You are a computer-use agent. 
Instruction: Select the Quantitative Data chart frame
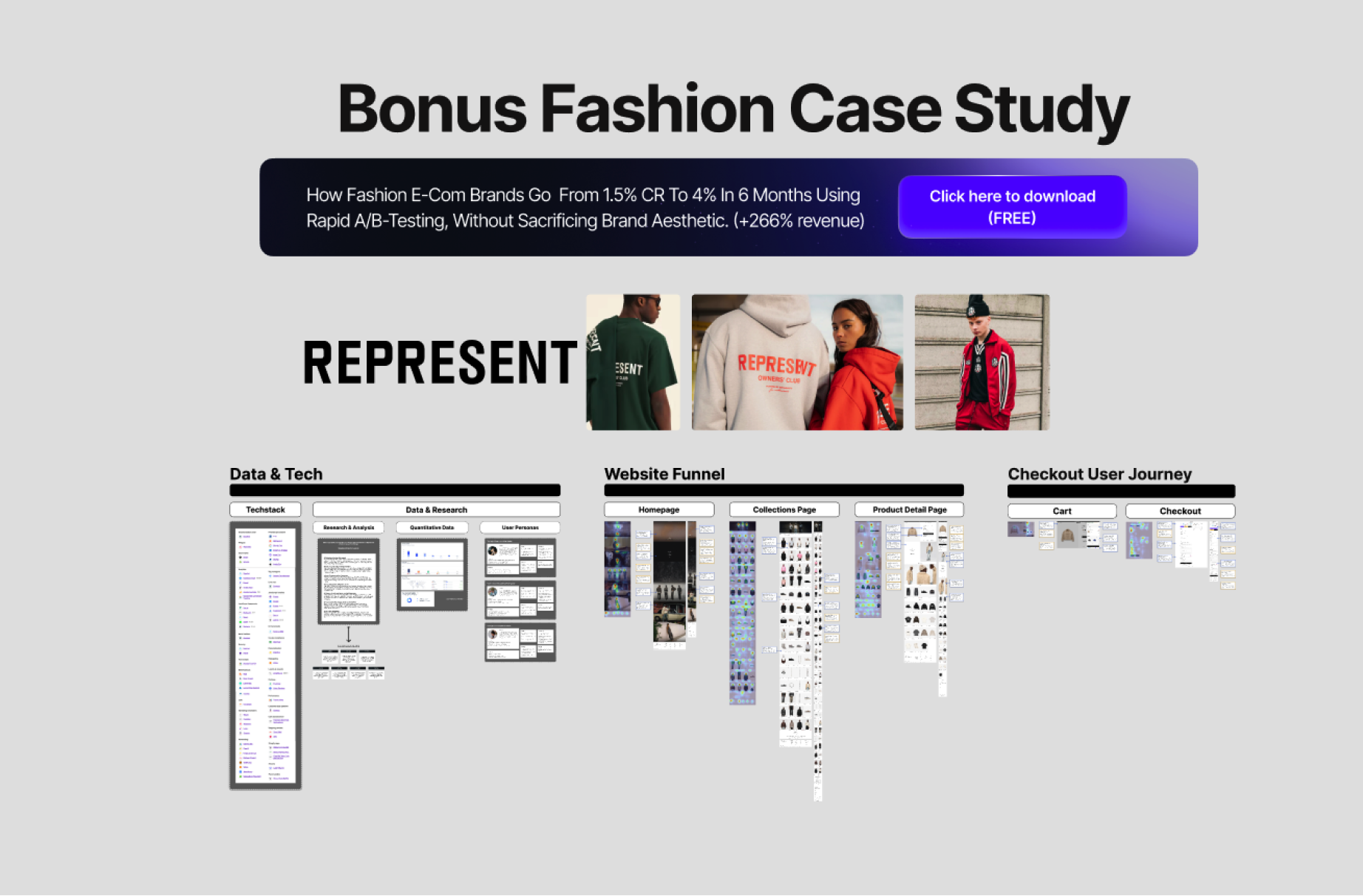click(432, 574)
